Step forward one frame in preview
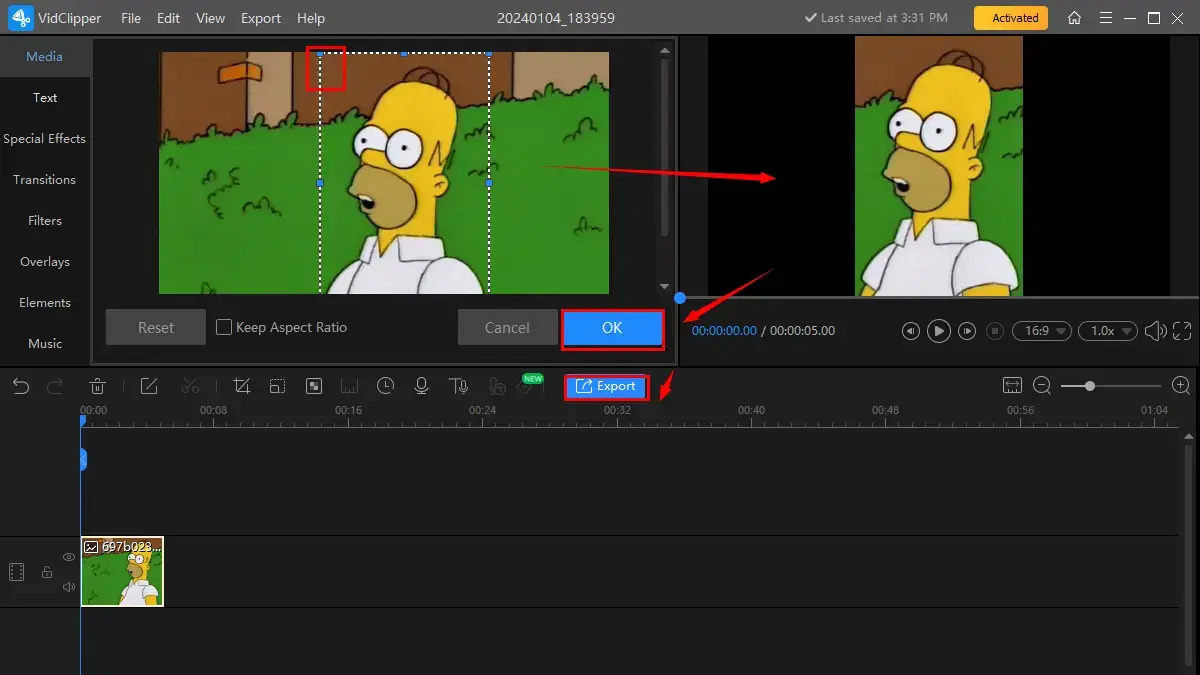 tap(967, 330)
